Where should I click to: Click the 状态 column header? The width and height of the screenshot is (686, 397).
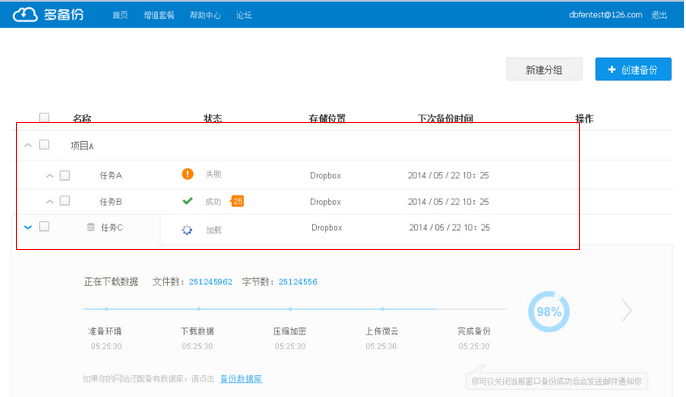point(213,118)
